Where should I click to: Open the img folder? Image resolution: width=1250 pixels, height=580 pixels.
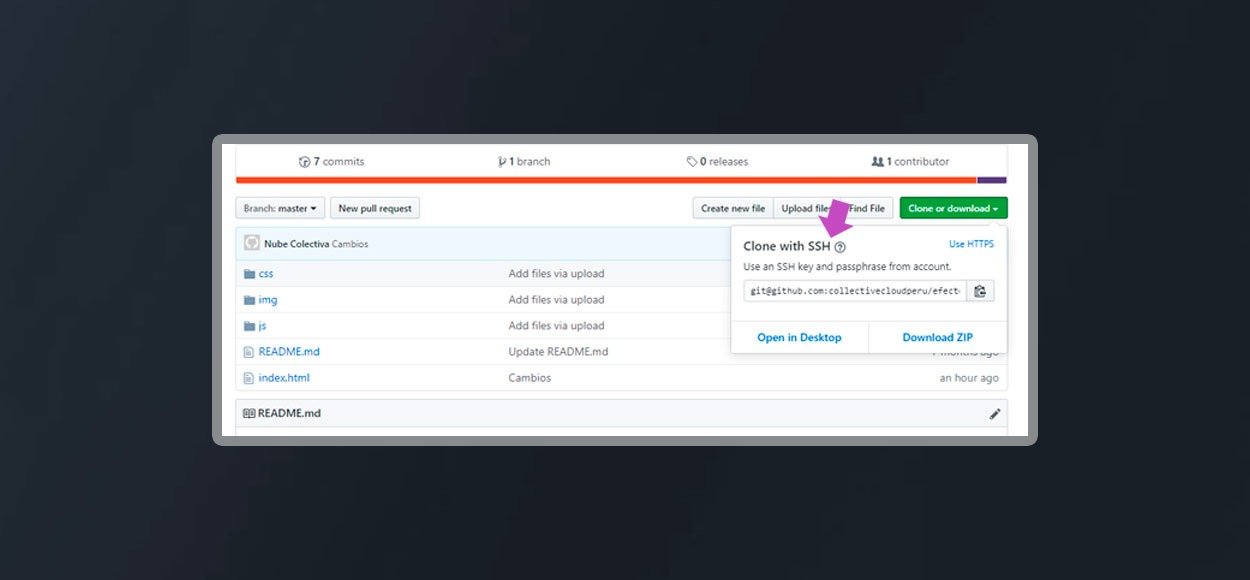pos(268,300)
